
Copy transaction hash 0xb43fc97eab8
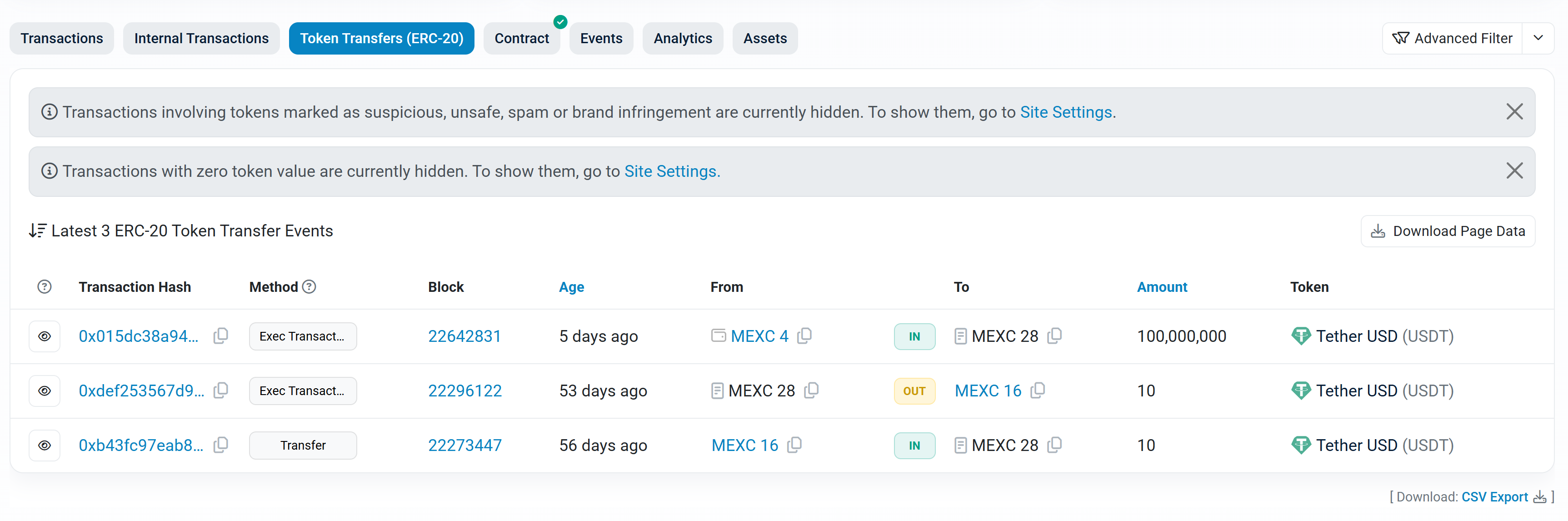click(x=221, y=445)
